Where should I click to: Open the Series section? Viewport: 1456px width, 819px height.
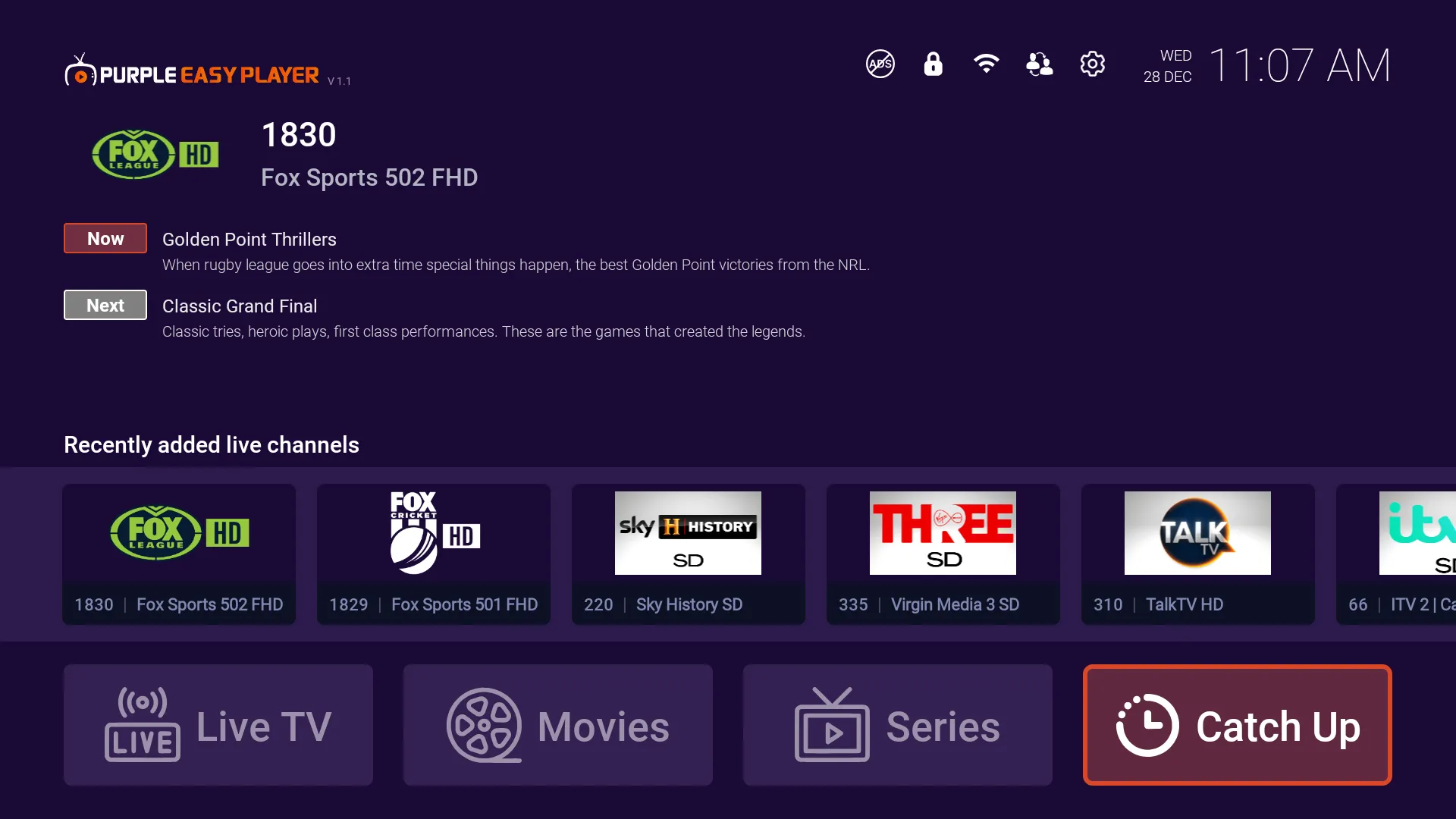898,725
